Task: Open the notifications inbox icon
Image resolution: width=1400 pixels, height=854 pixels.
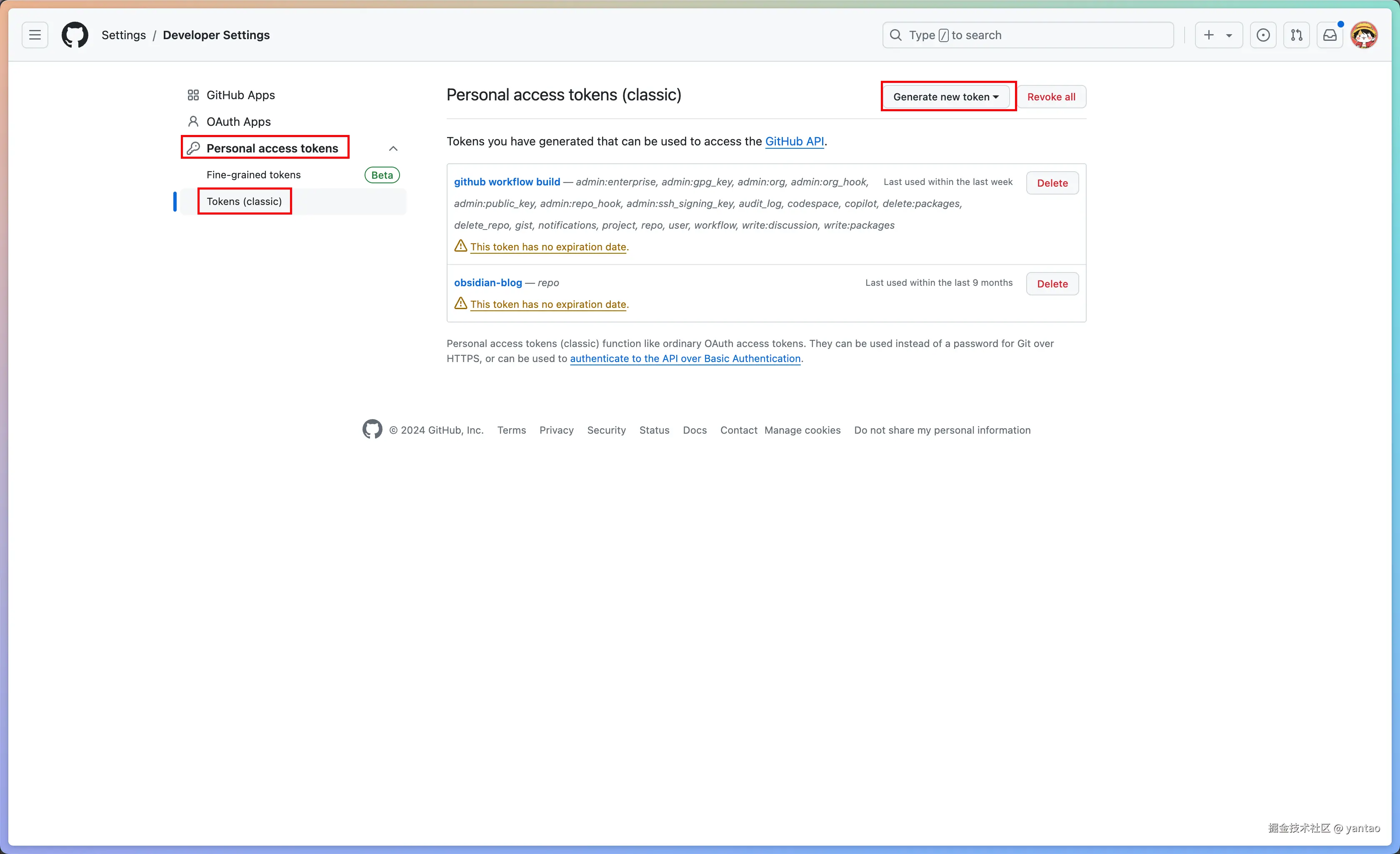Action: (1330, 35)
